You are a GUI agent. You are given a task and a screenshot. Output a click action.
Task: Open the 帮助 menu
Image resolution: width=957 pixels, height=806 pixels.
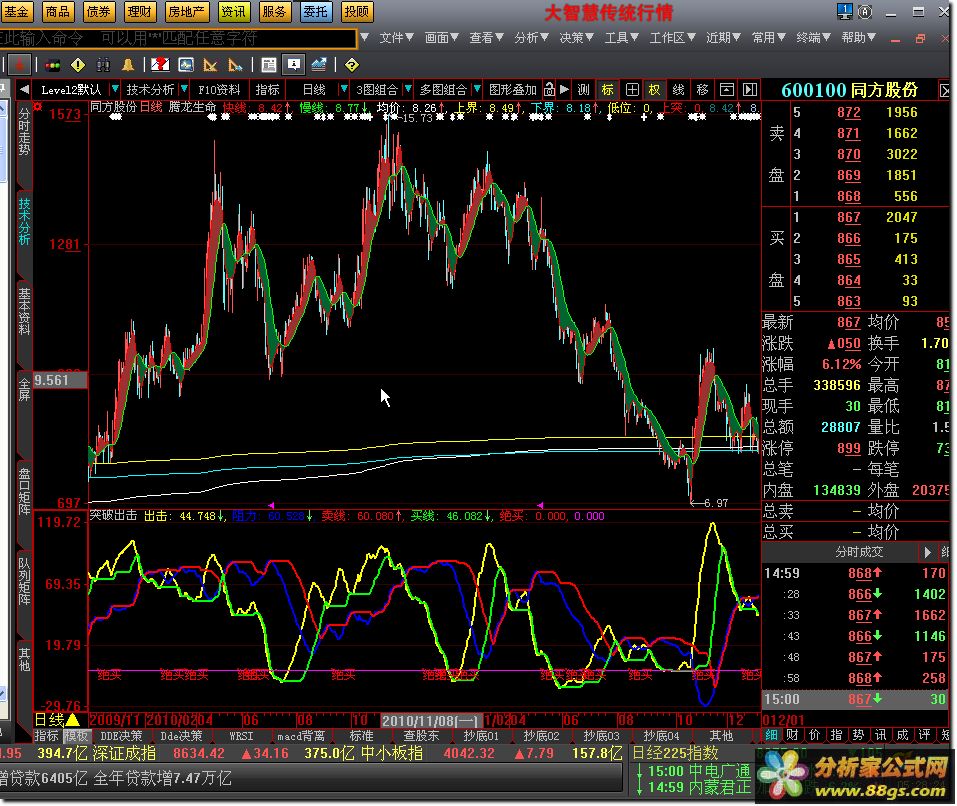pos(858,38)
